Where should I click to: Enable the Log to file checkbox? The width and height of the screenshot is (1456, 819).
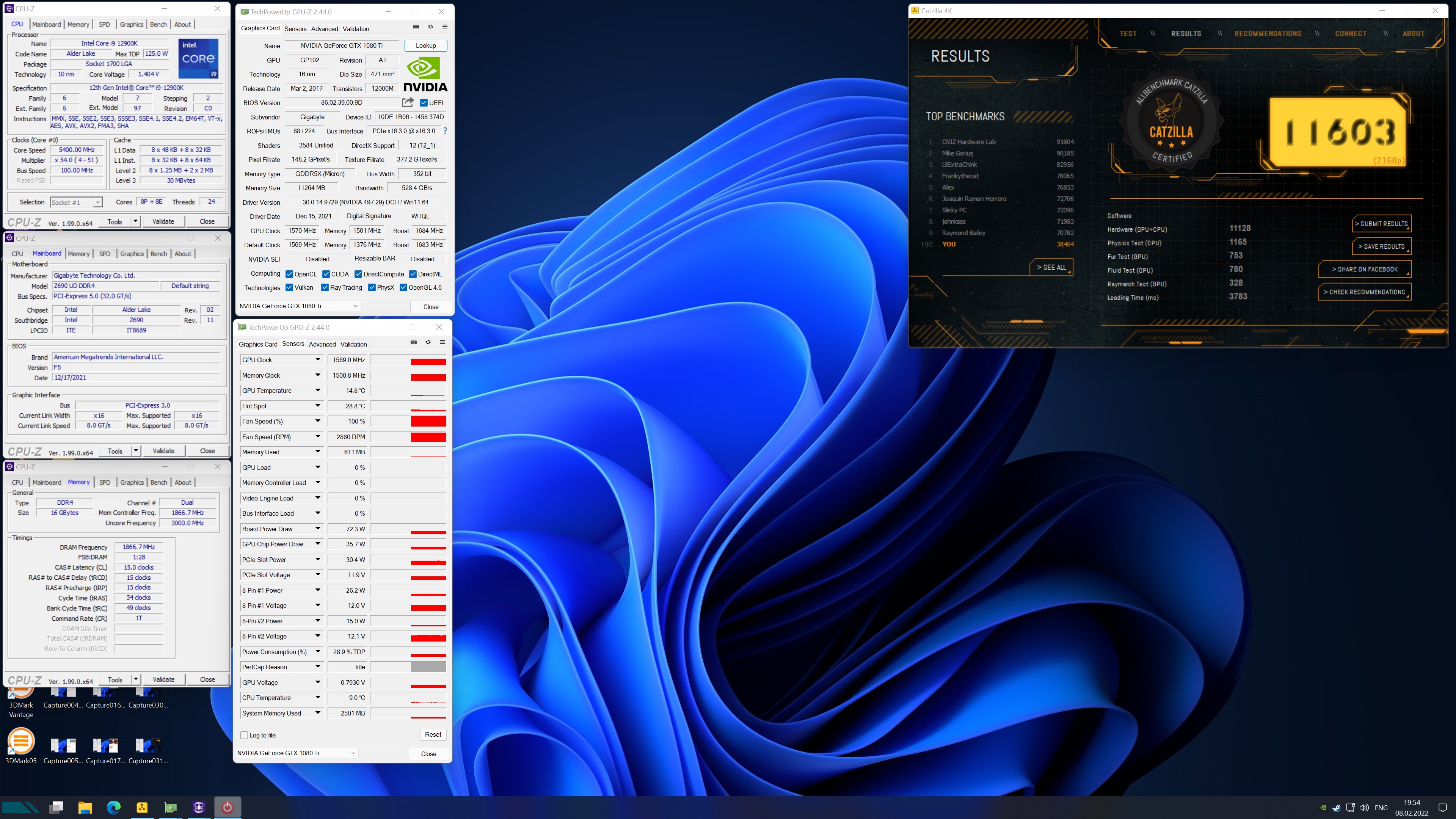coord(244,735)
